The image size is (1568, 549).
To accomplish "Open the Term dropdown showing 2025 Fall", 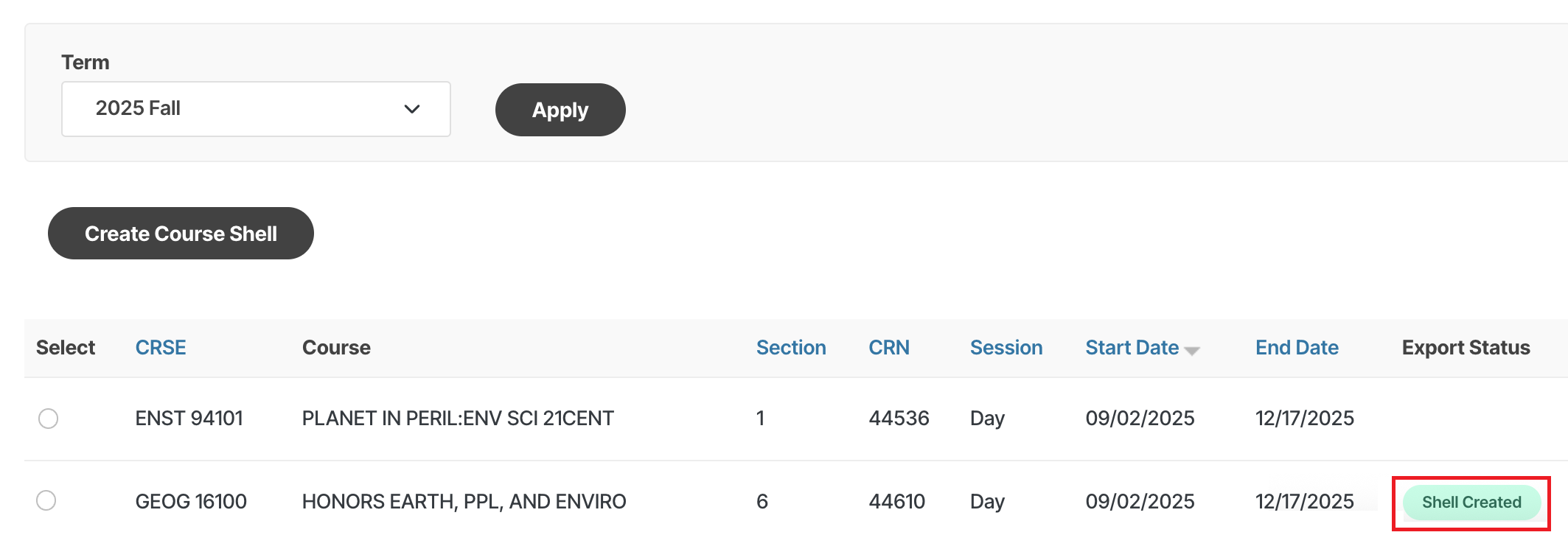I will click(255, 109).
